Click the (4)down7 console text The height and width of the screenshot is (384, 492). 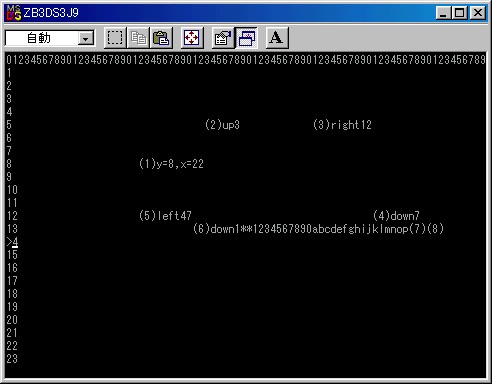(x=396, y=216)
